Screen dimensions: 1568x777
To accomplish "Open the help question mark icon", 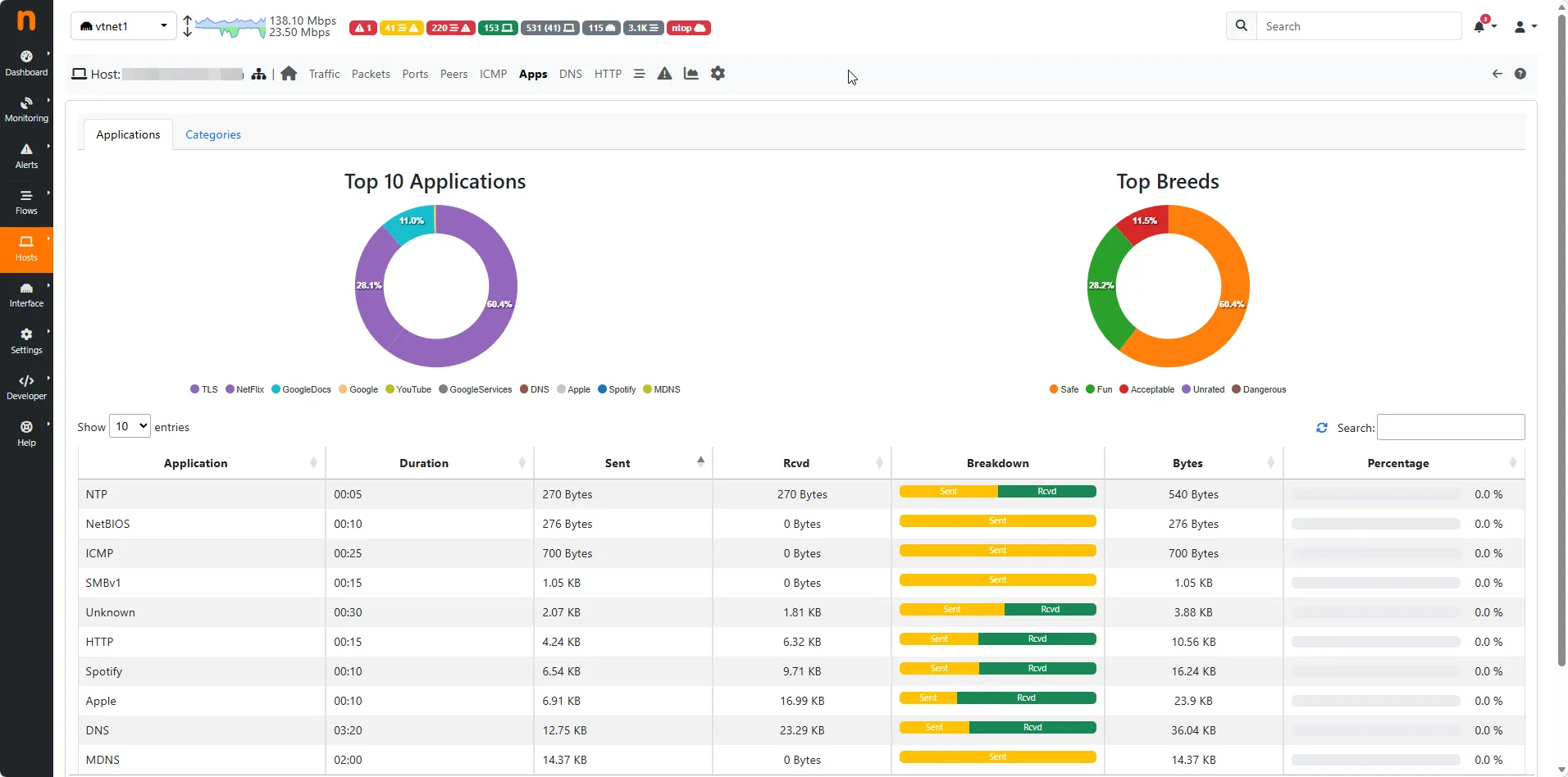I will 1520,74.
